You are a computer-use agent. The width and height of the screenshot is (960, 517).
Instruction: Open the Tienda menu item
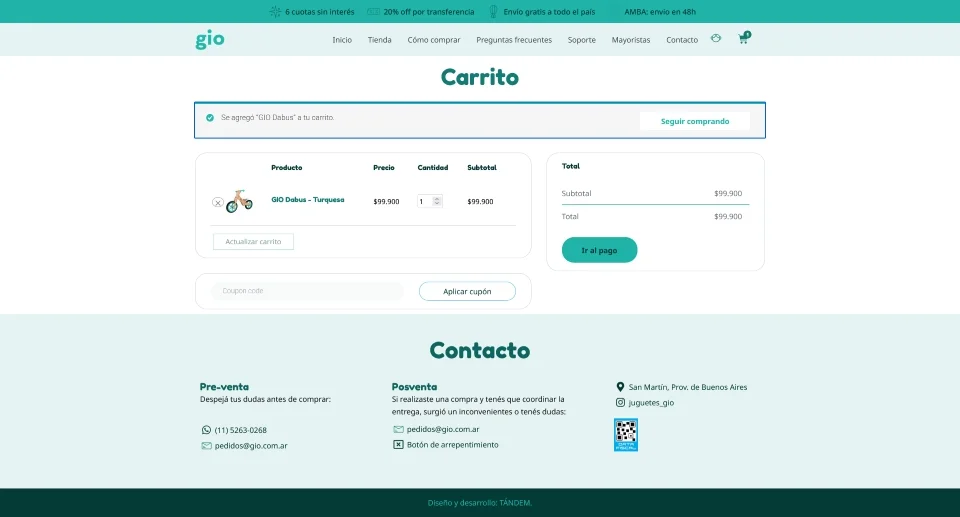point(379,40)
